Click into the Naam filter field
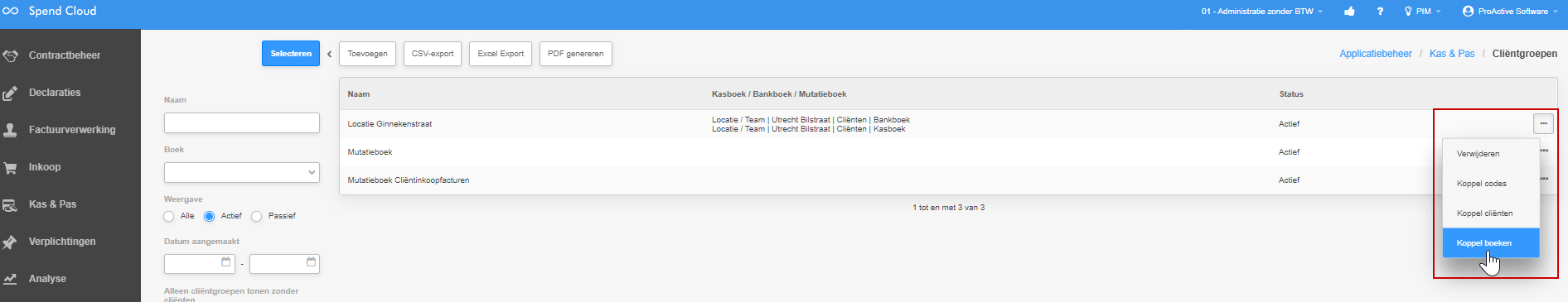Screen dimensions: 1568x302 point(242,122)
